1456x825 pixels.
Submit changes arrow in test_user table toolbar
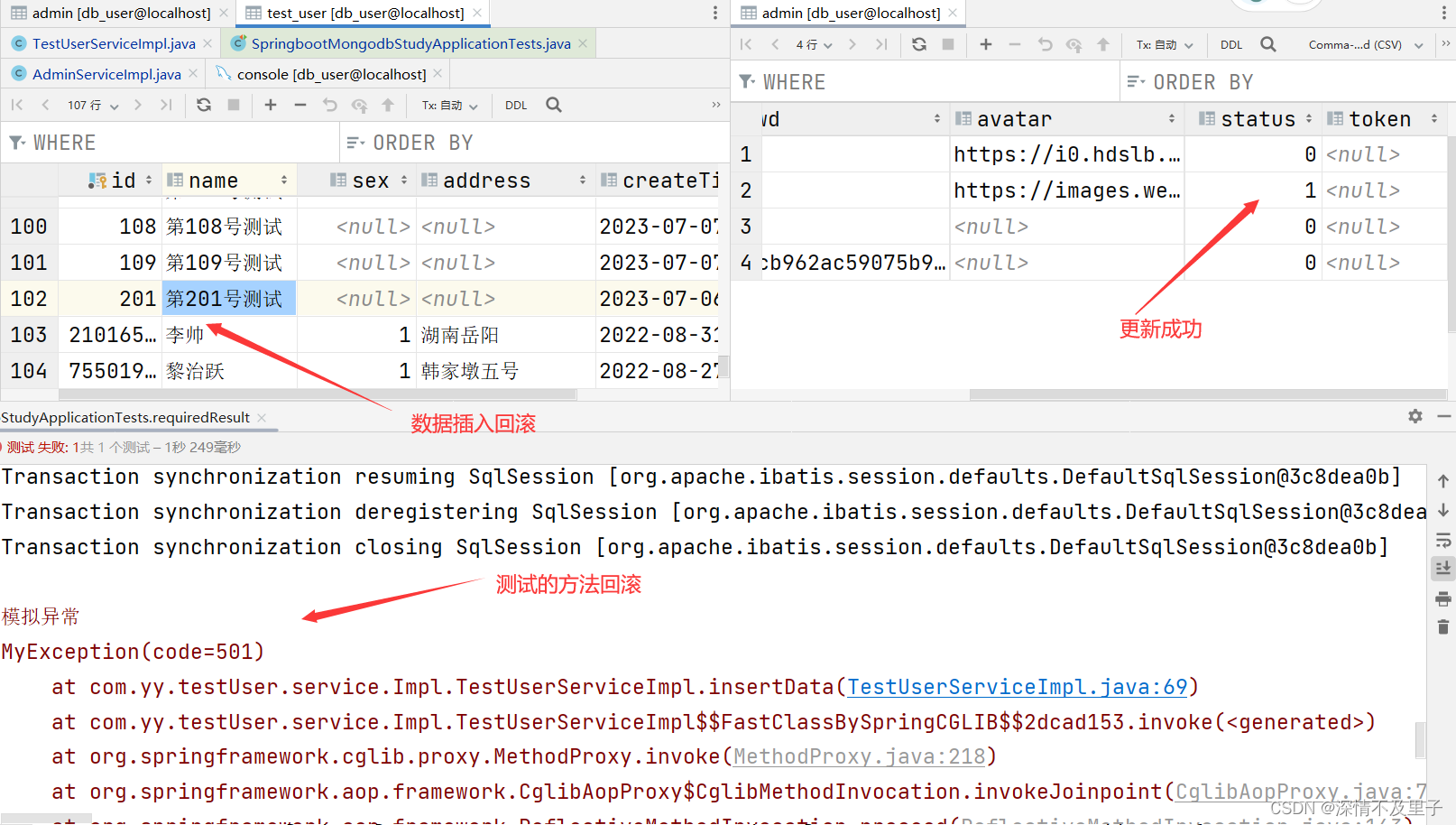click(388, 105)
